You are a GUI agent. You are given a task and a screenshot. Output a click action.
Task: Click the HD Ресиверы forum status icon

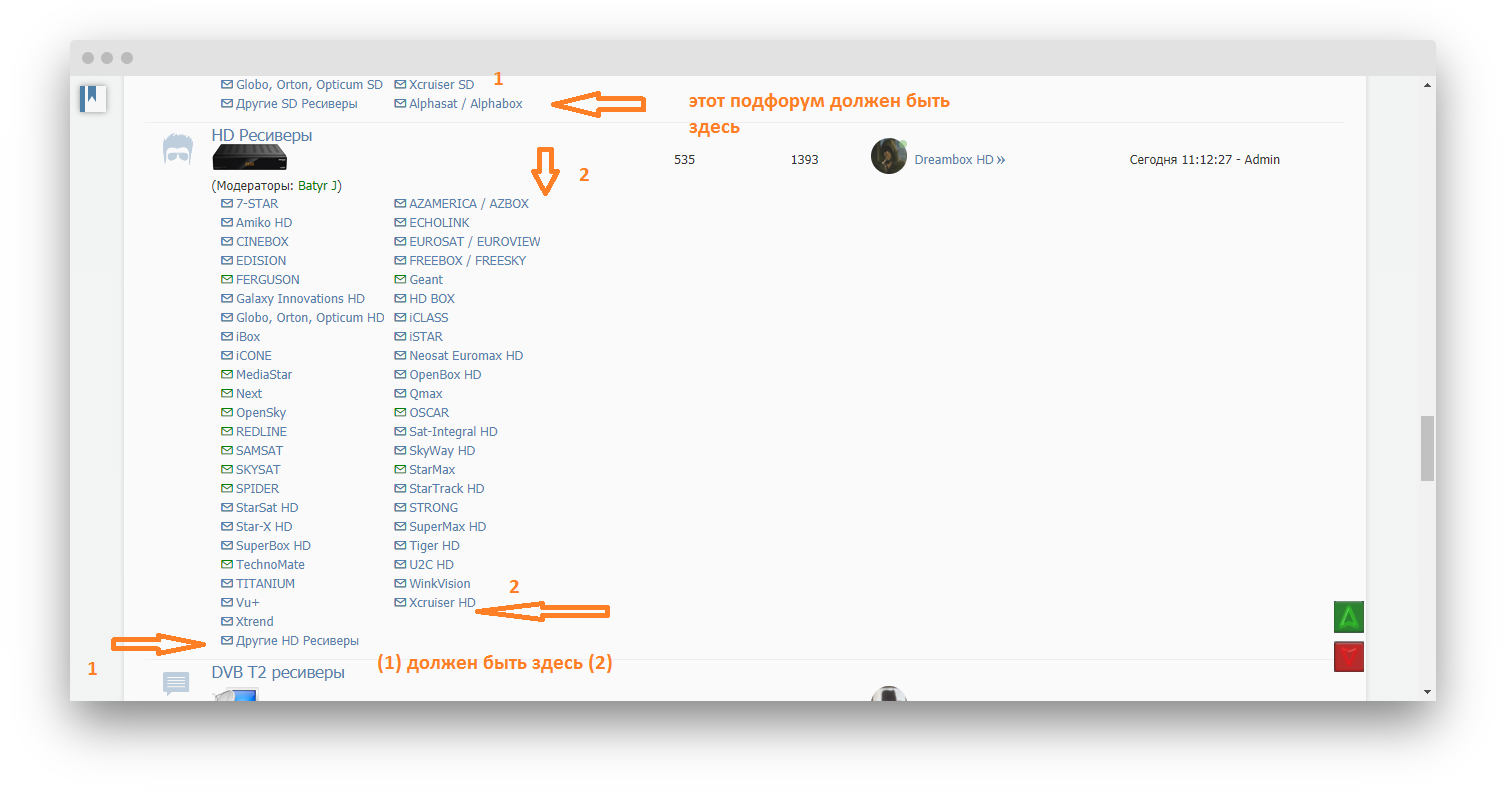click(177, 150)
